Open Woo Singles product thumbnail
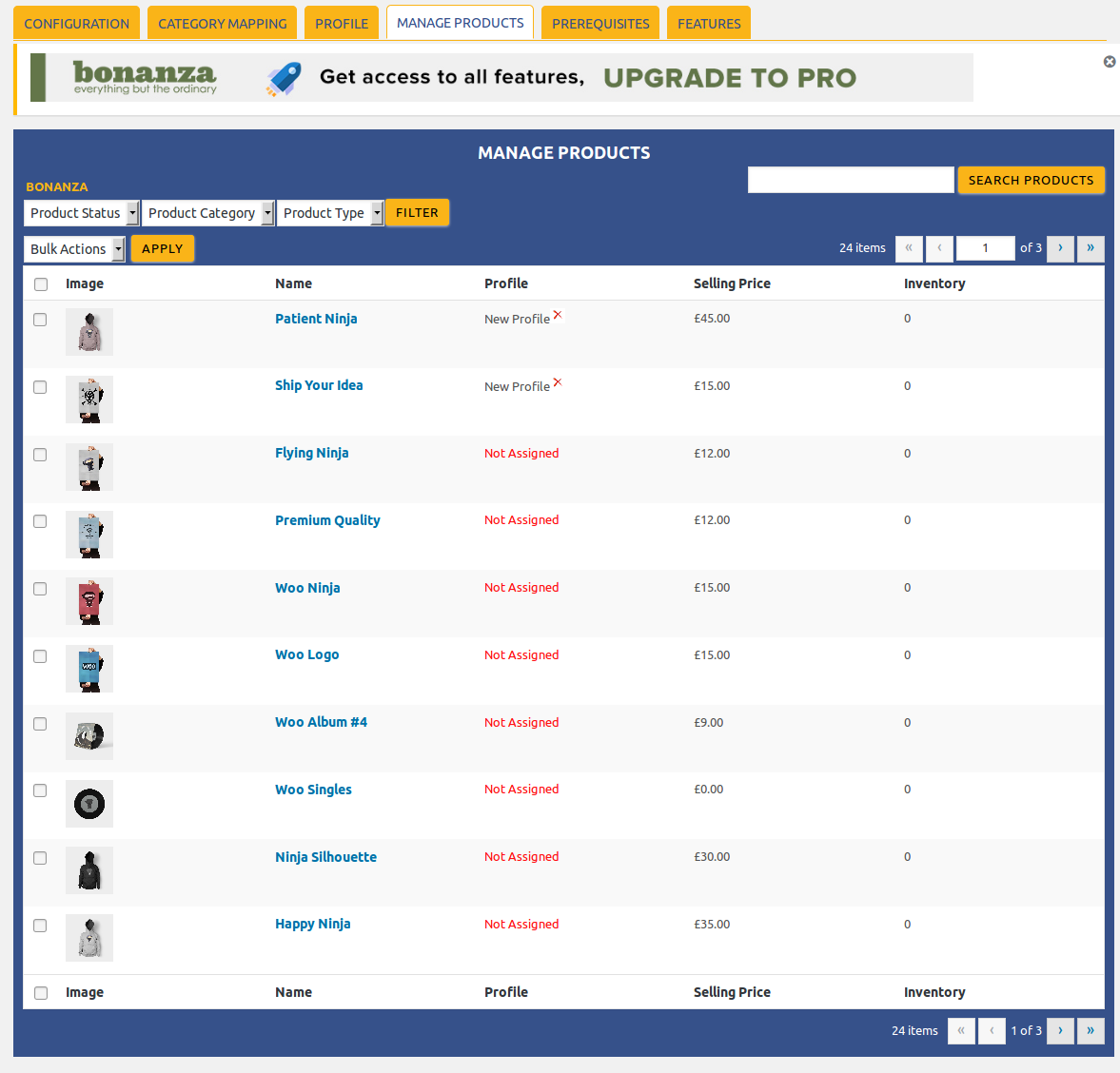This screenshot has width=1120, height=1073. (89, 804)
